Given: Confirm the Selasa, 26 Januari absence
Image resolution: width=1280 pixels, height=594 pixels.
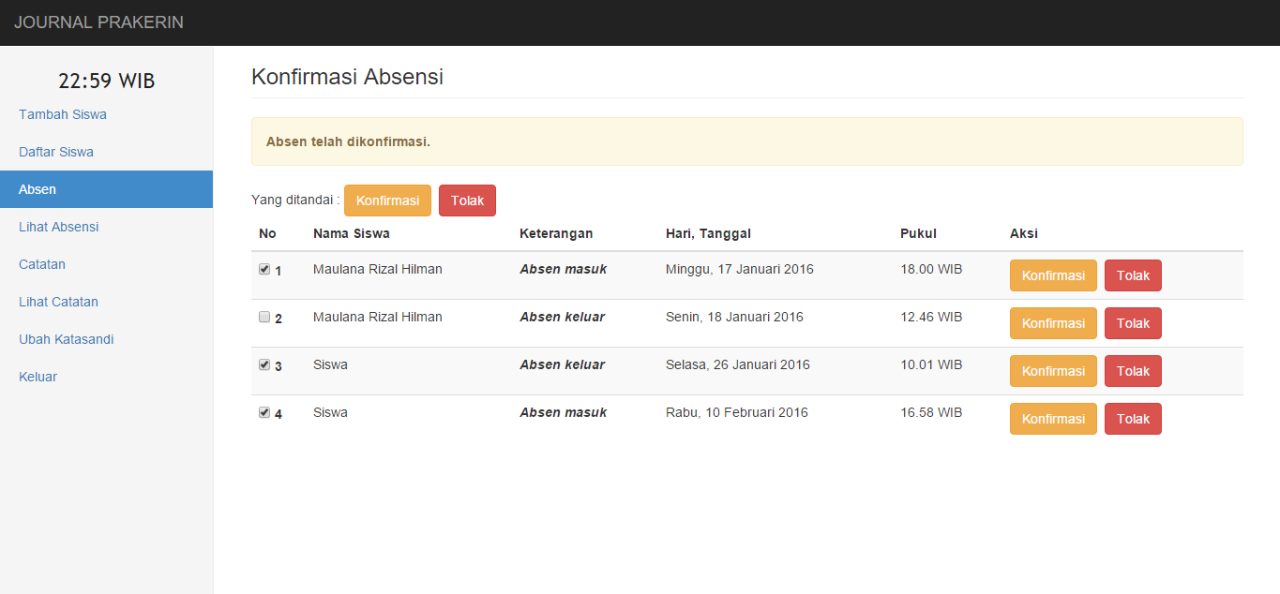Looking at the screenshot, I should coord(1053,371).
